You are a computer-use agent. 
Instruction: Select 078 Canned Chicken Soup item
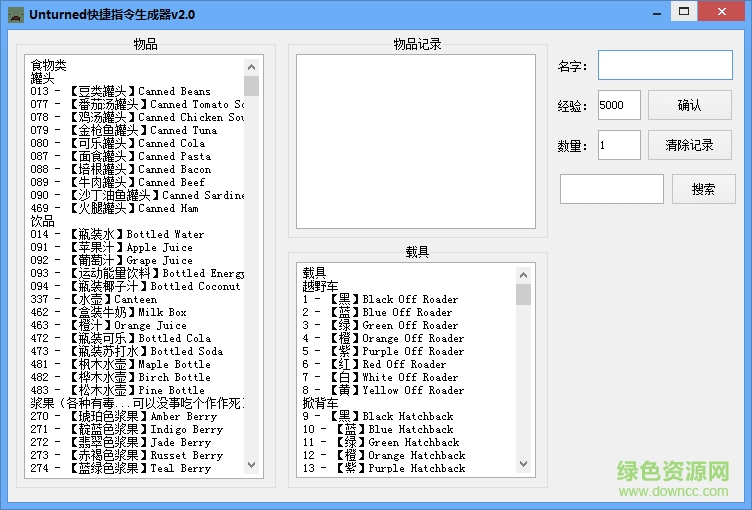(137, 117)
